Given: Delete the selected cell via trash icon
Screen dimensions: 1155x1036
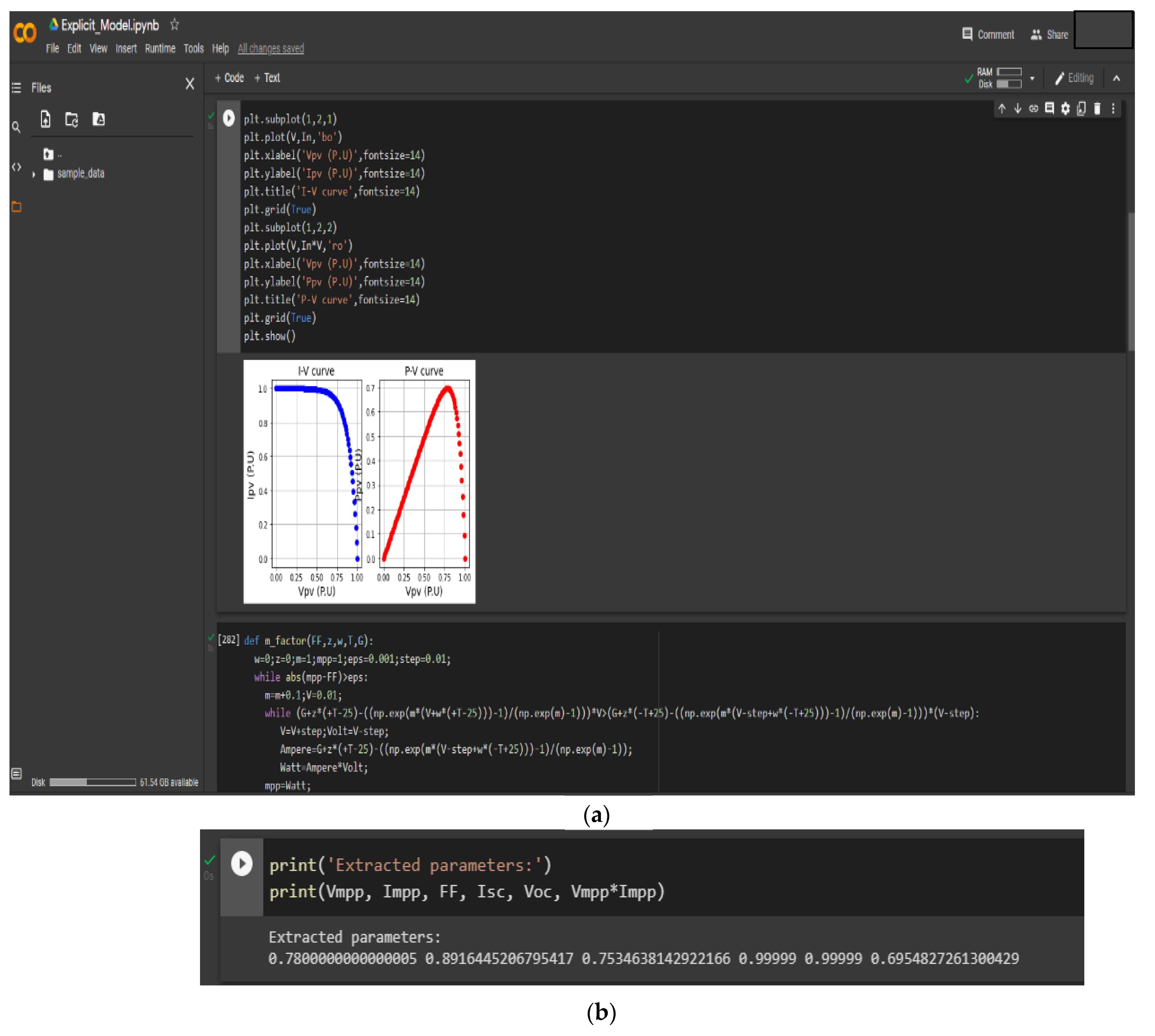Looking at the screenshot, I should tap(1097, 108).
